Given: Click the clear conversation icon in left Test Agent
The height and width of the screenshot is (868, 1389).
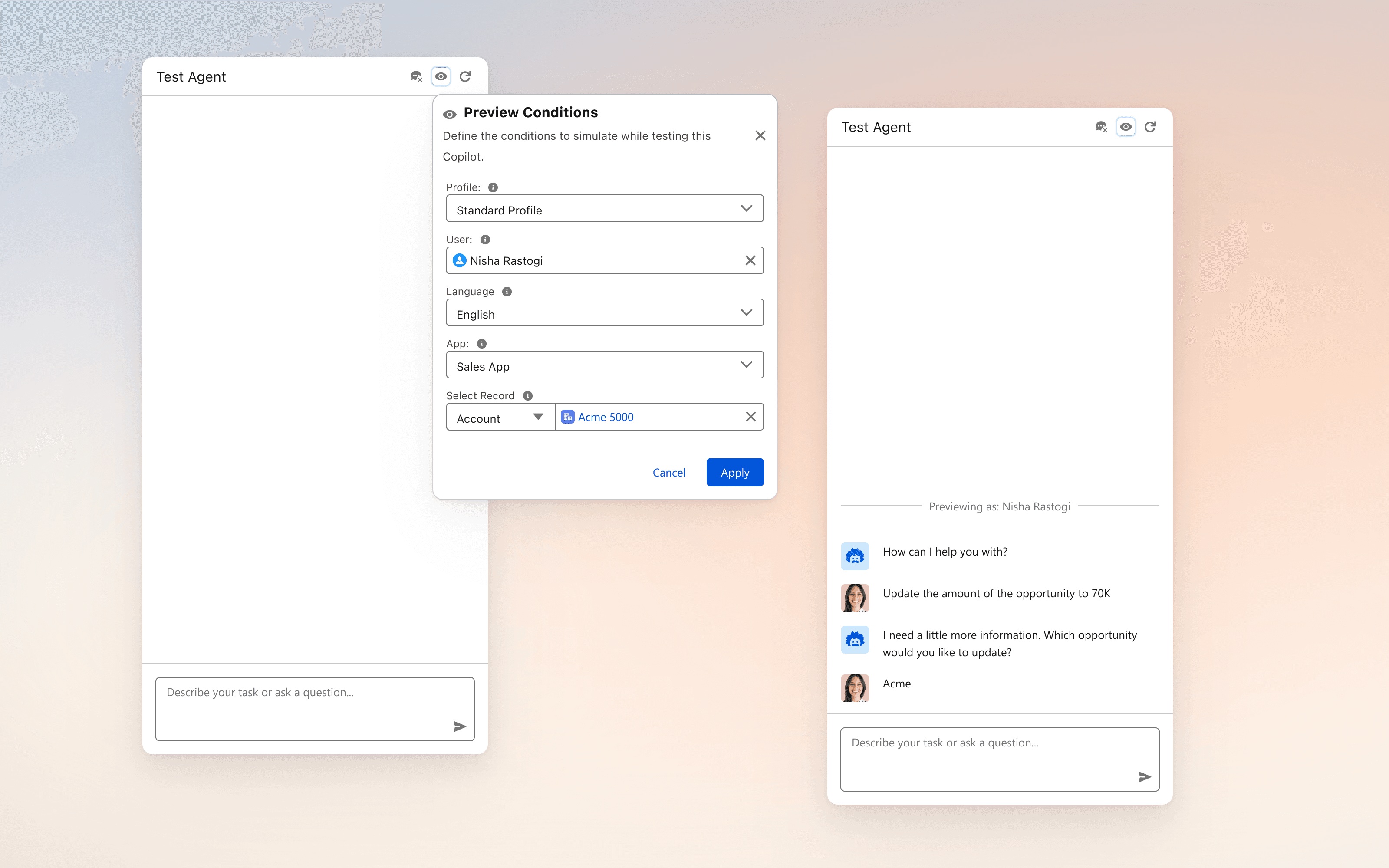Looking at the screenshot, I should [416, 76].
